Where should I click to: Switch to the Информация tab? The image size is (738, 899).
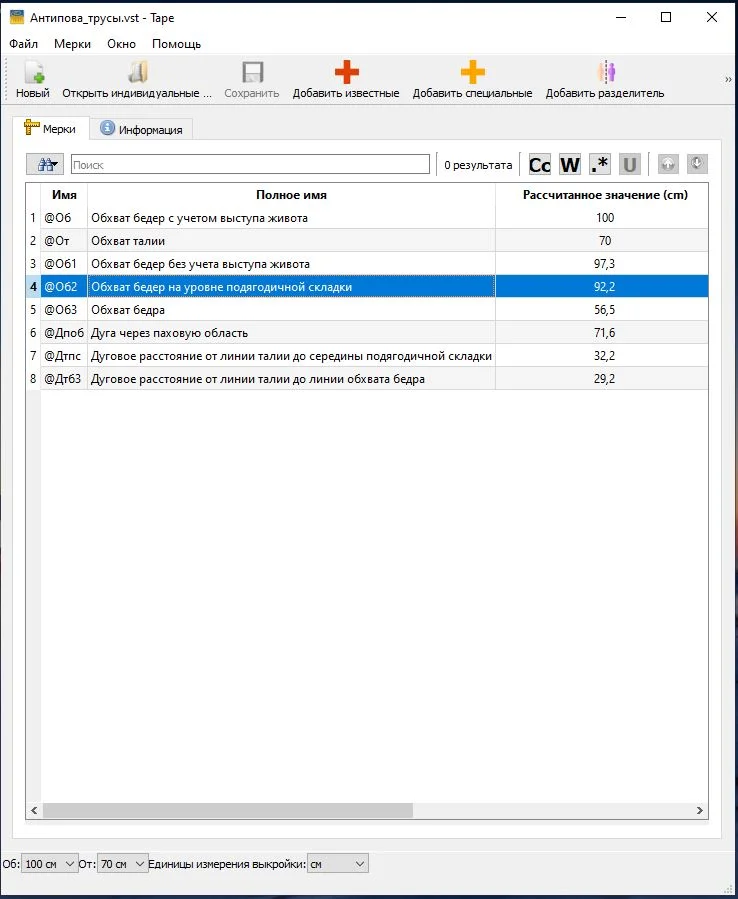[141, 129]
